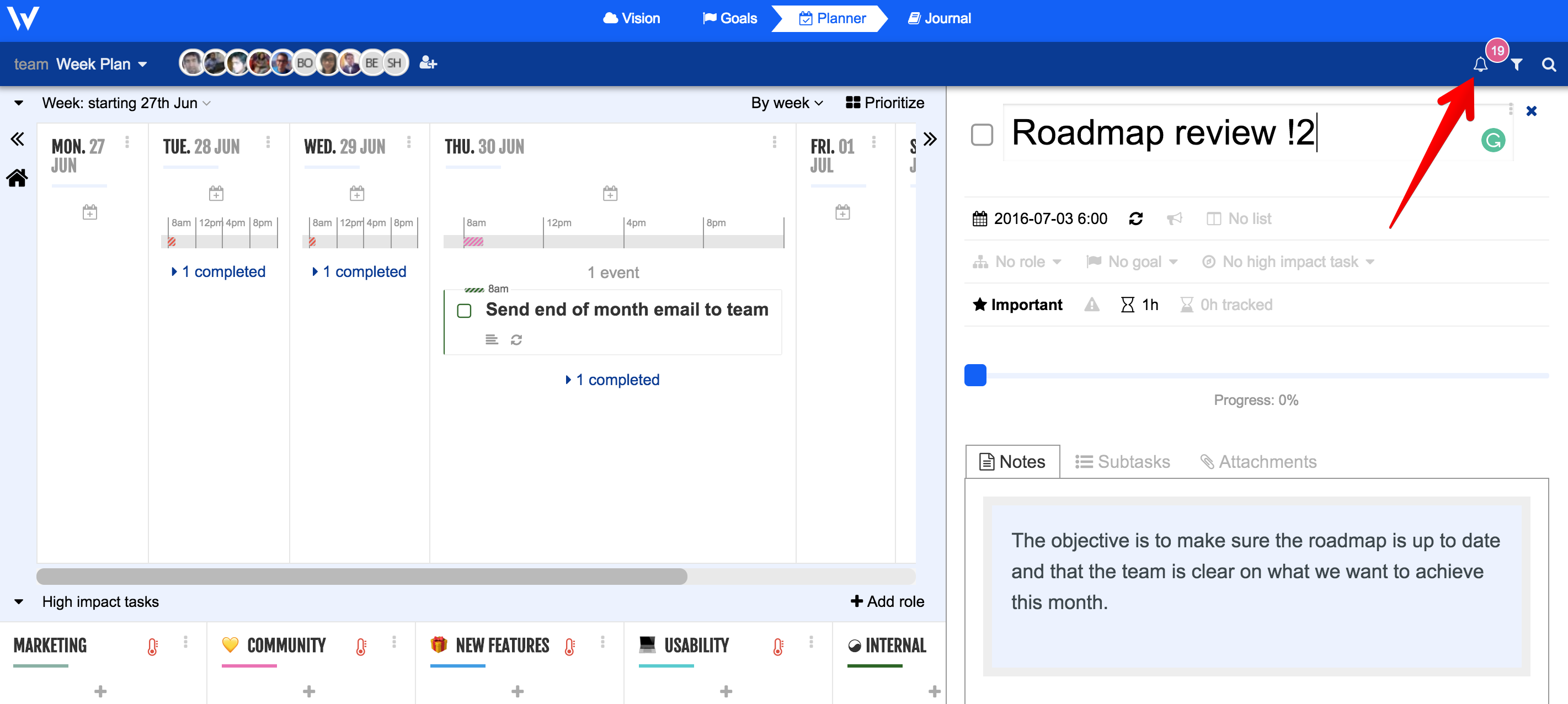1568x704 pixels.
Task: Toggle the Important star on Roadmap review
Action: click(x=980, y=304)
